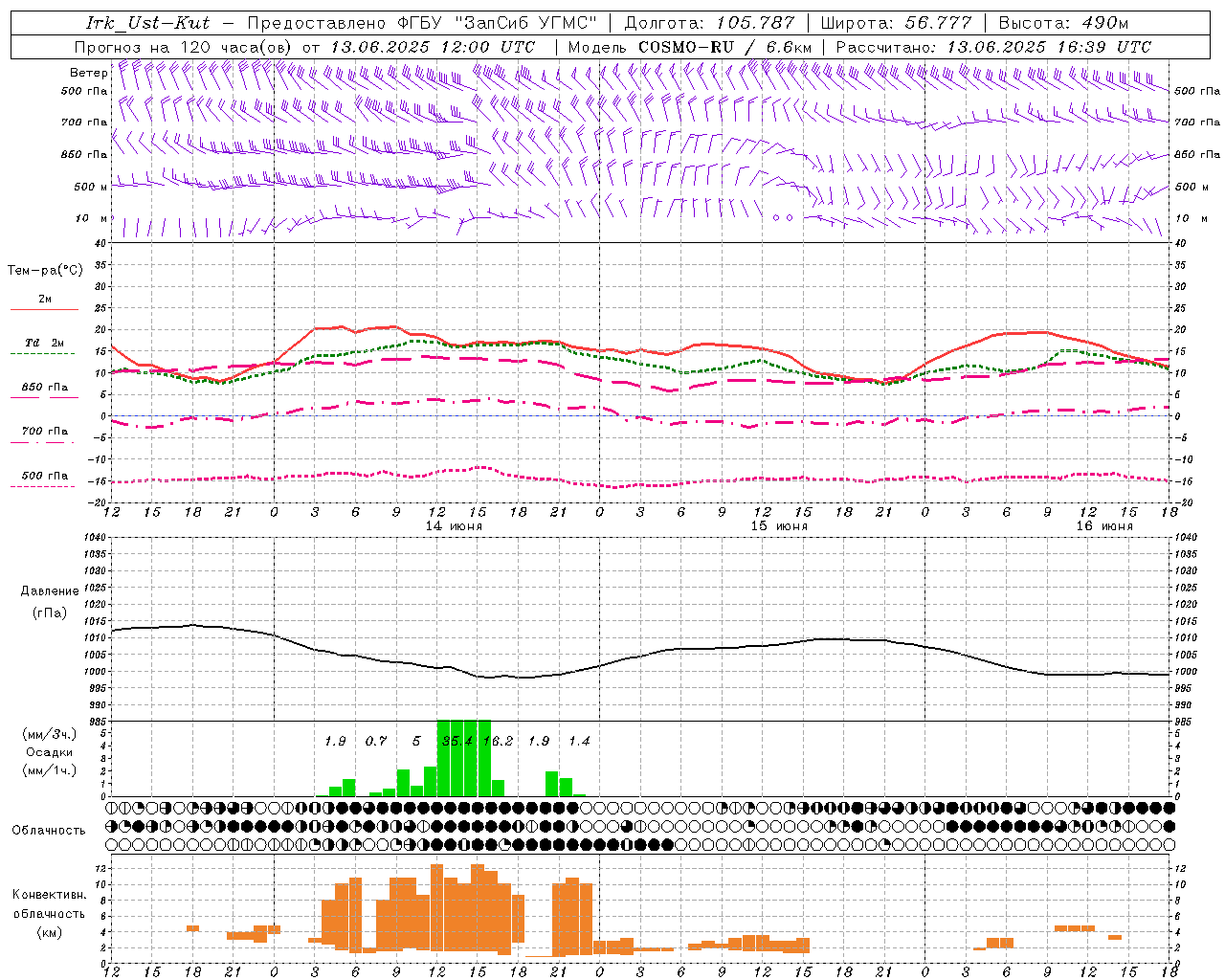The height and width of the screenshot is (980, 1225).
Task: Click the red 2м legend line sample
Action: pyautogui.click(x=44, y=310)
